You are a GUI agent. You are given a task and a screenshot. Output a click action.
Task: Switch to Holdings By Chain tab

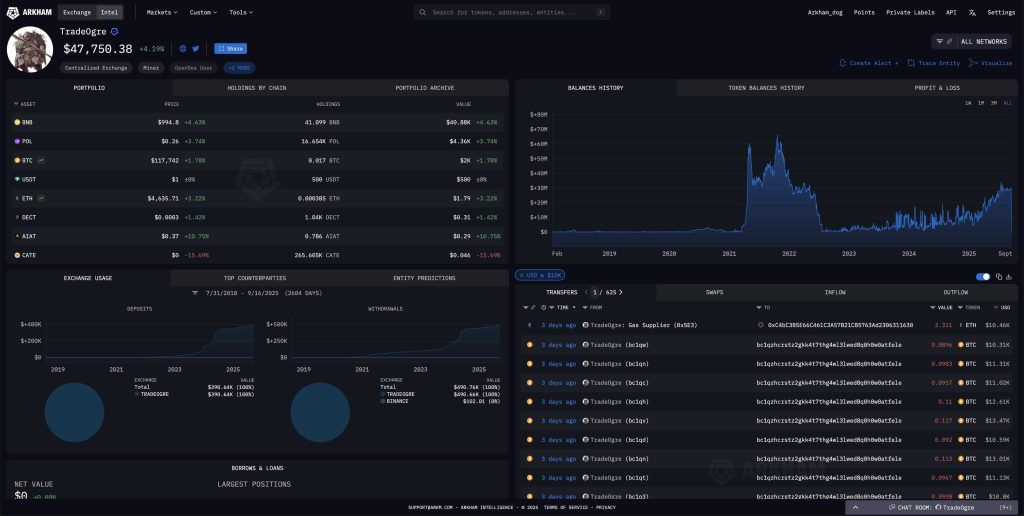coord(257,88)
